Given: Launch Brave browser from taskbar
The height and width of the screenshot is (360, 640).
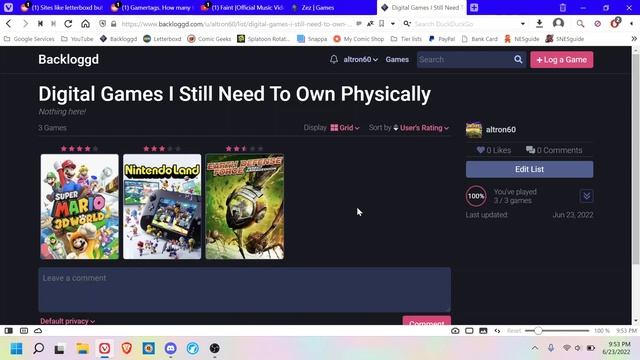Looking at the screenshot, I should pyautogui.click(x=127, y=348).
